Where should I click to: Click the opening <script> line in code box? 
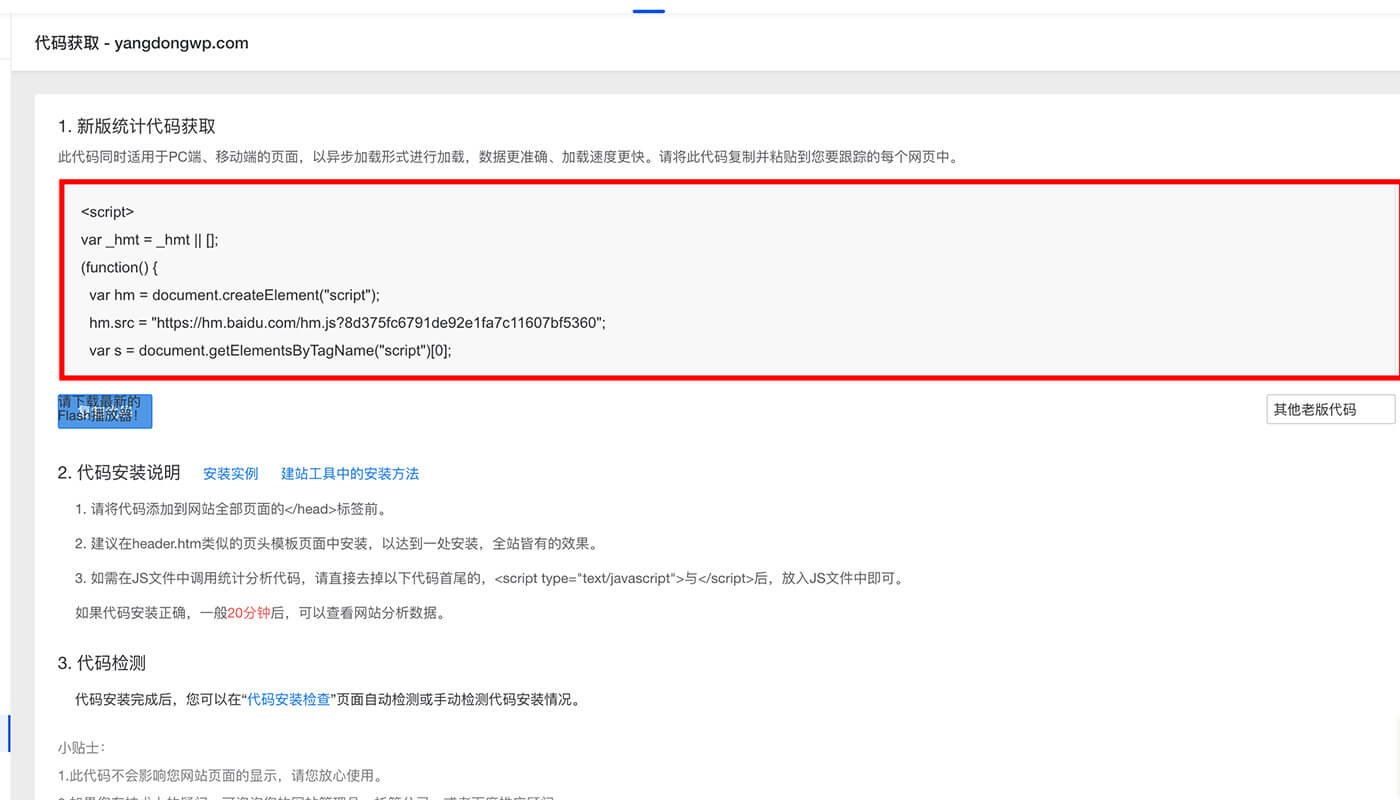[x=107, y=212]
